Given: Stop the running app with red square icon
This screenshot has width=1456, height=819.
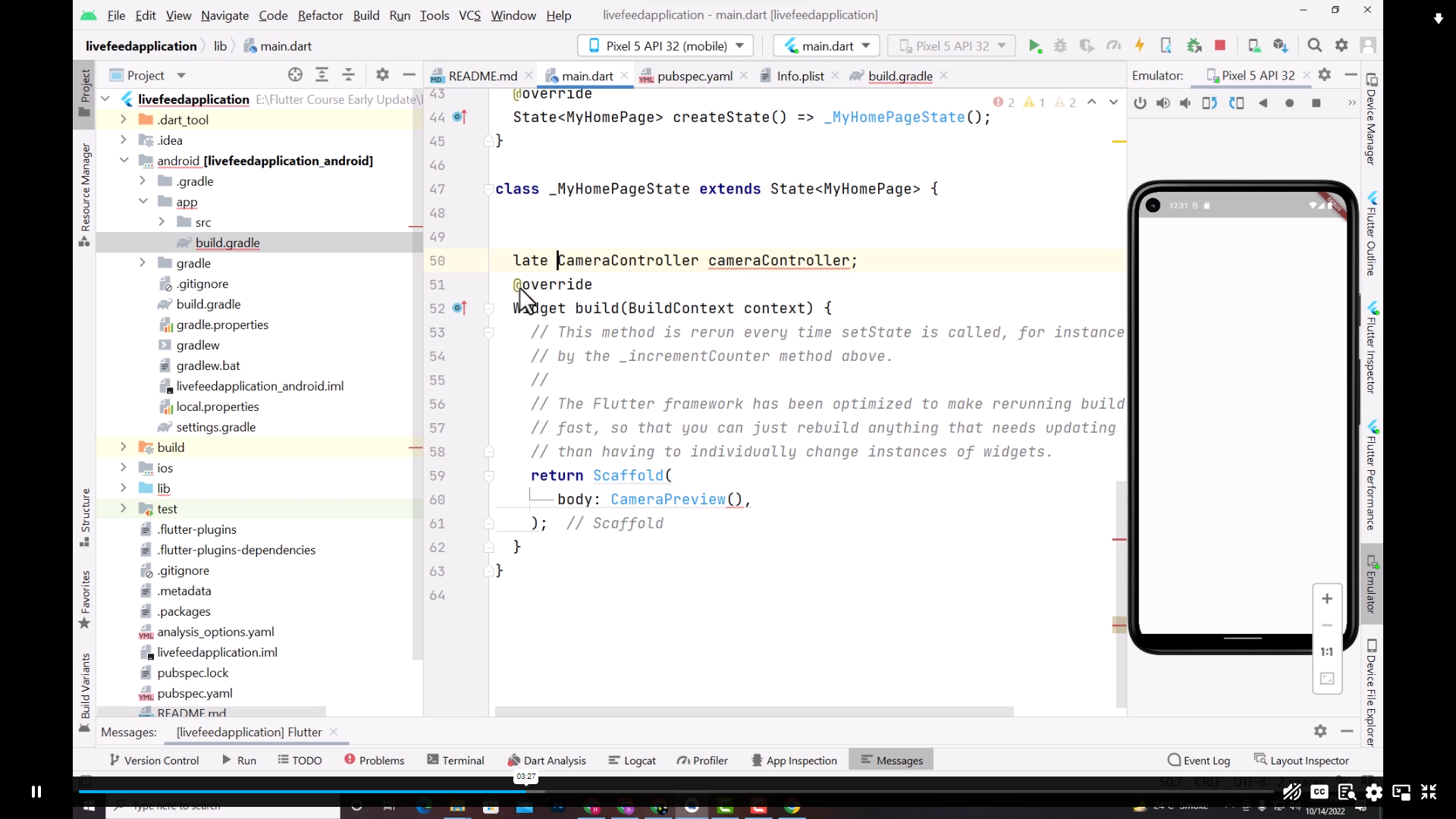Looking at the screenshot, I should 1220,45.
